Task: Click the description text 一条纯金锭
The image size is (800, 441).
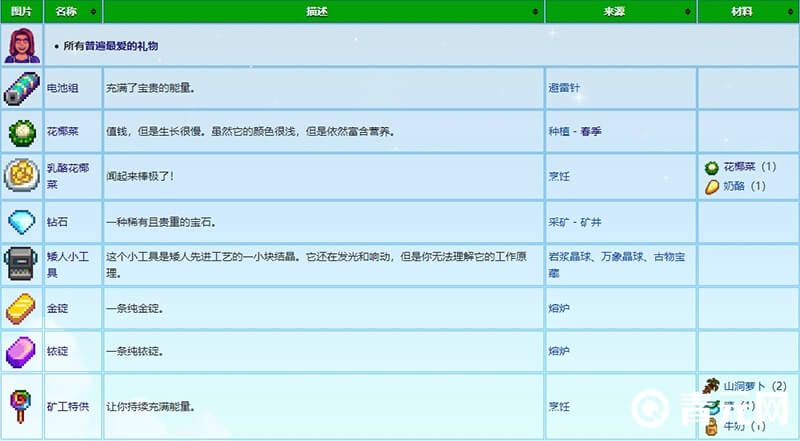Action: [x=135, y=308]
